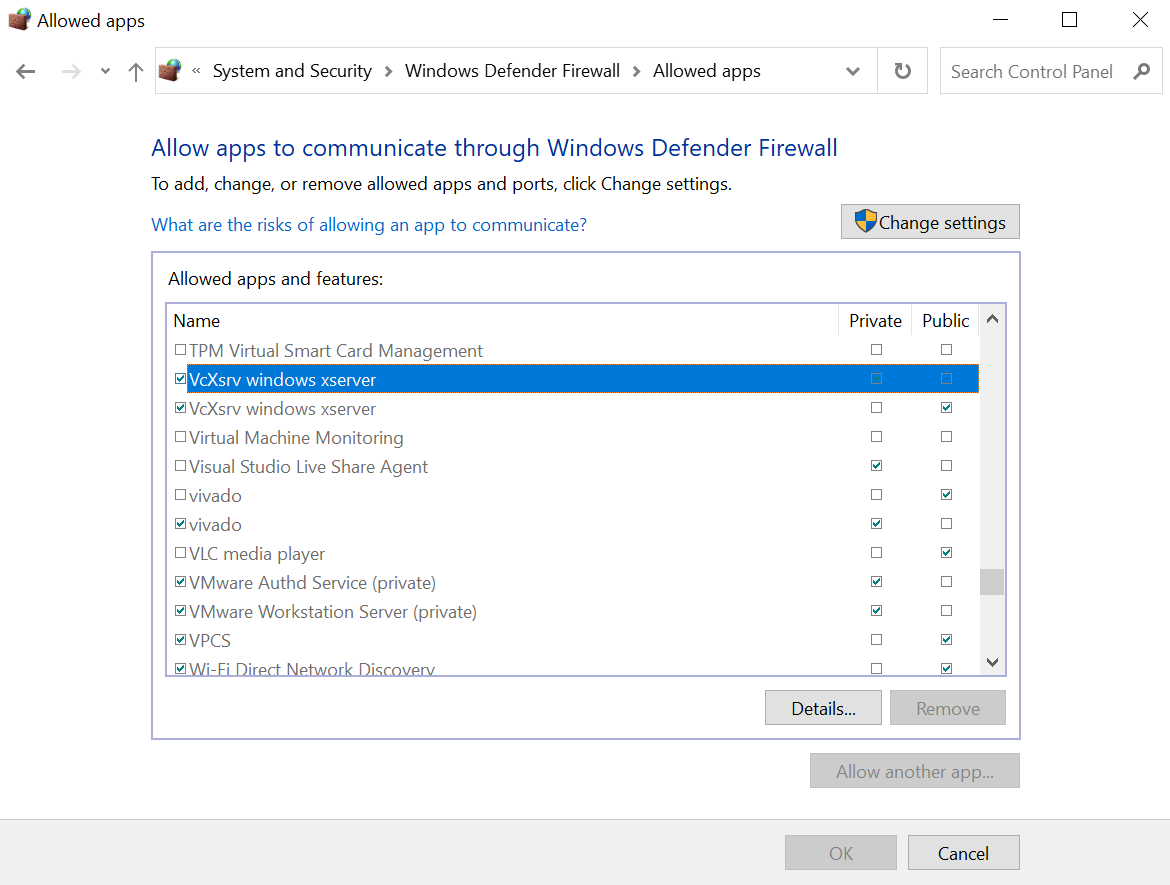This screenshot has height=885, width=1170.
Task: Toggle Virtual Machine Monitoring checkbox
Action: (180, 437)
